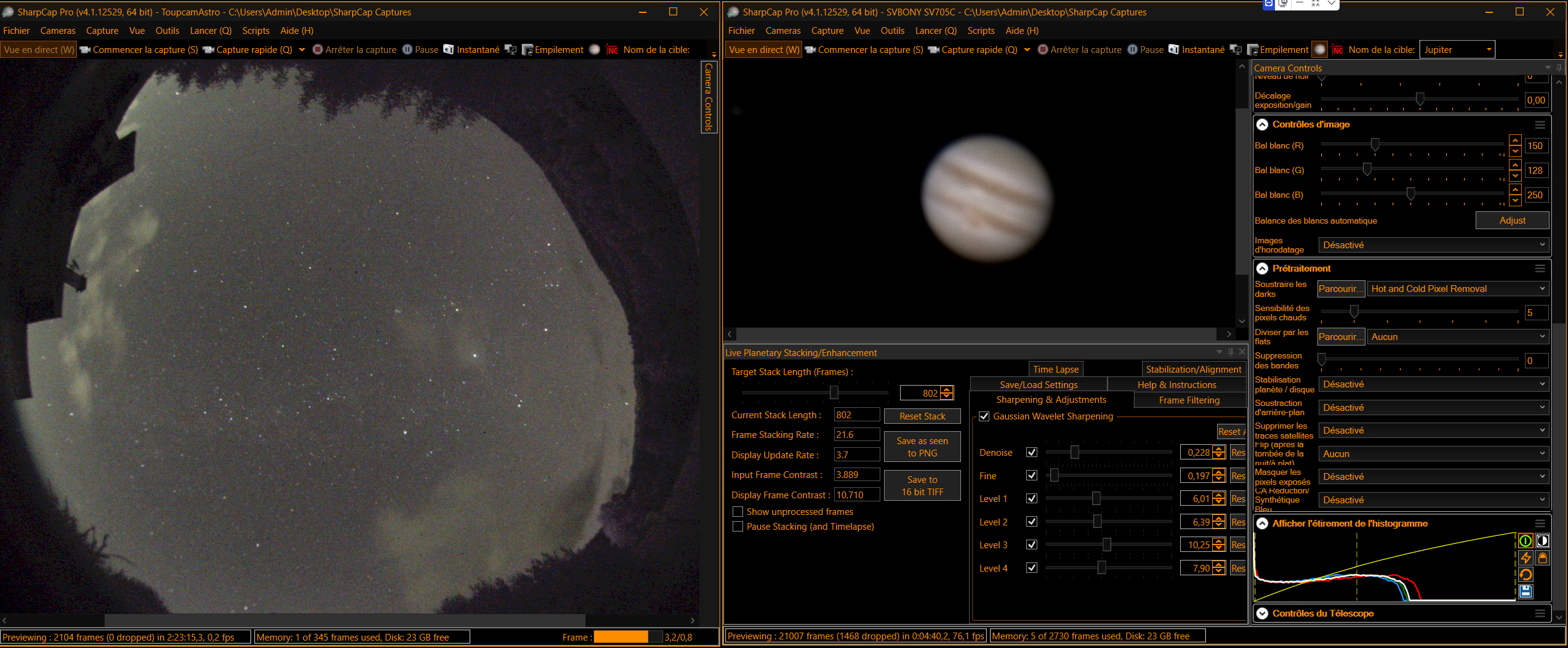
Task: Click the Bal blanc (R) slider thumb
Action: [x=1375, y=145]
